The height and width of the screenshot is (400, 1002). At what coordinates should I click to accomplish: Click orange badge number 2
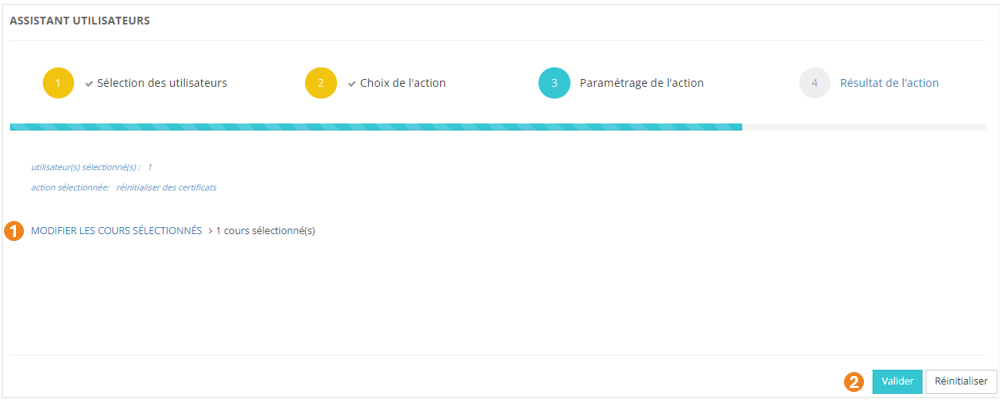click(855, 381)
